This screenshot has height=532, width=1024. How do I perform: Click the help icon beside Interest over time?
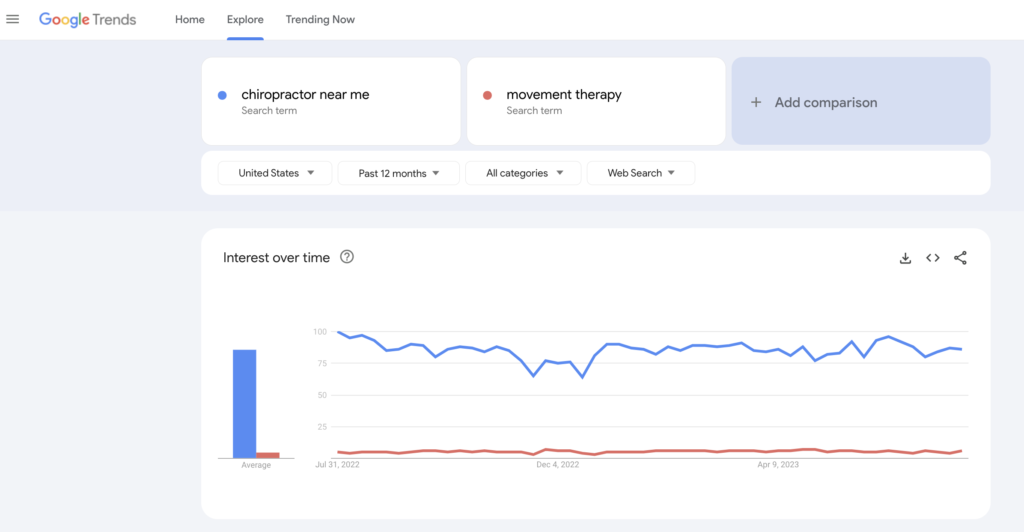(x=347, y=257)
